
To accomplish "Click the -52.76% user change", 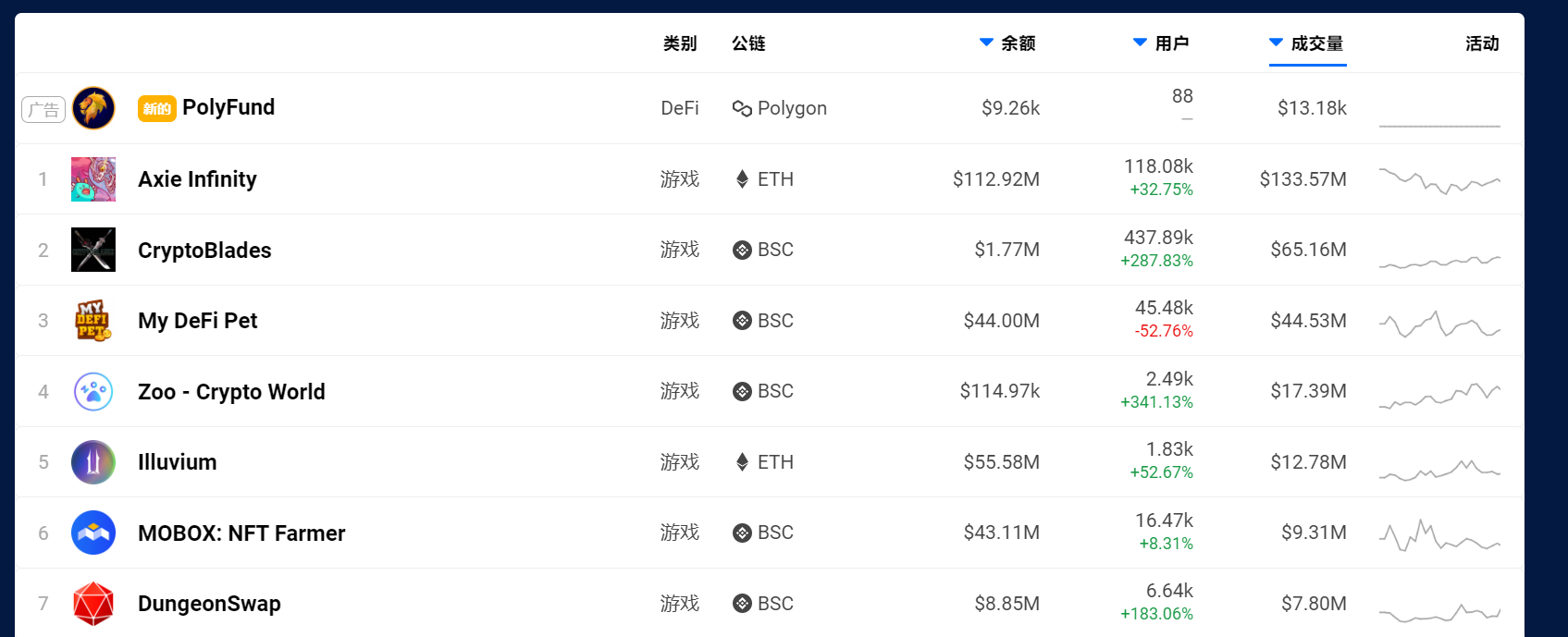I will click(x=1164, y=331).
